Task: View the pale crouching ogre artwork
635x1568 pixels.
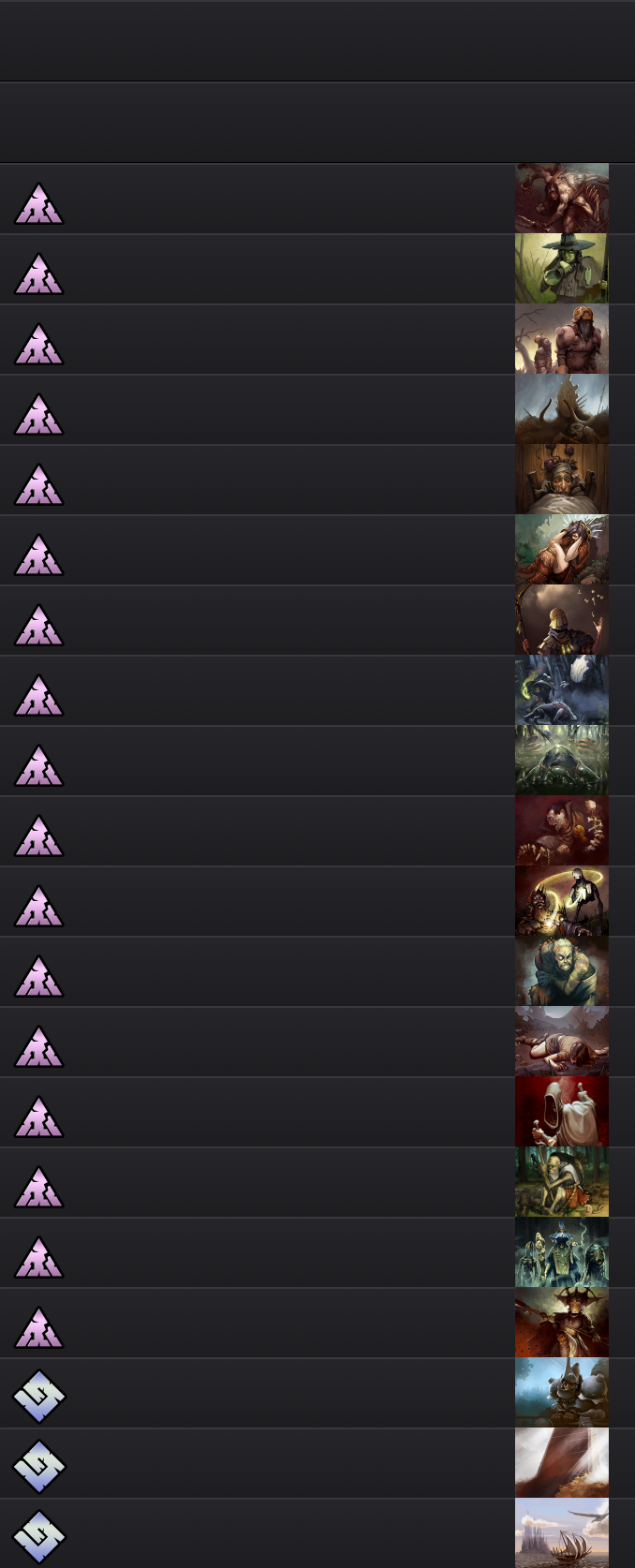Action: (562, 971)
